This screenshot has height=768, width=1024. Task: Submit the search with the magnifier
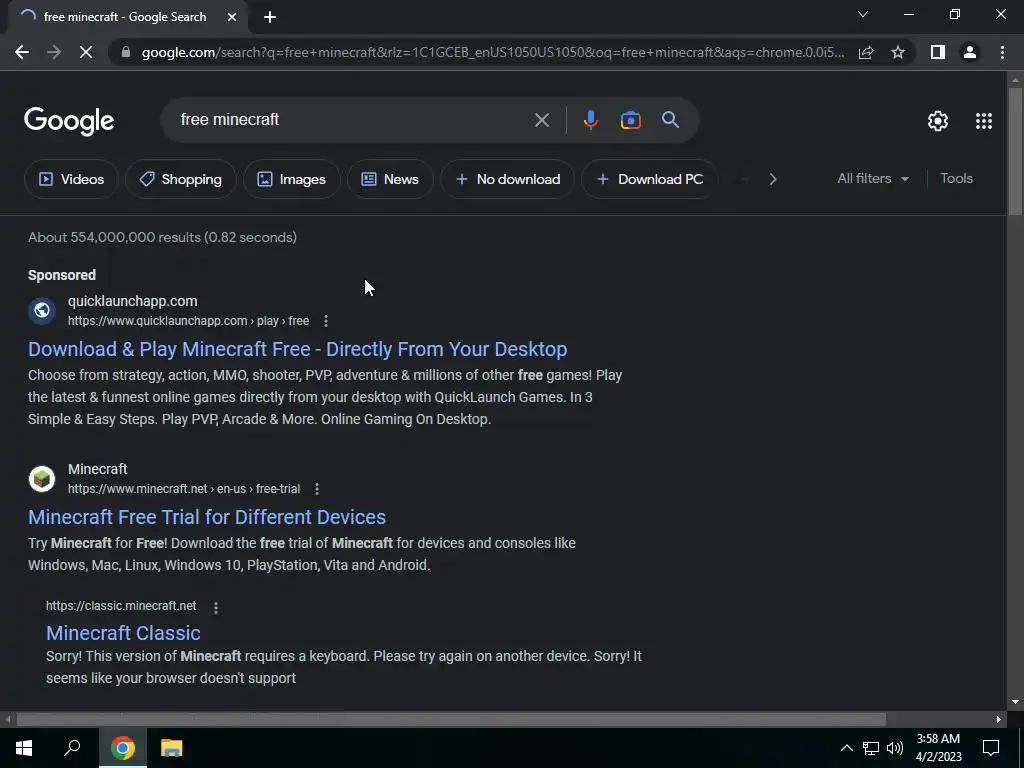(671, 120)
